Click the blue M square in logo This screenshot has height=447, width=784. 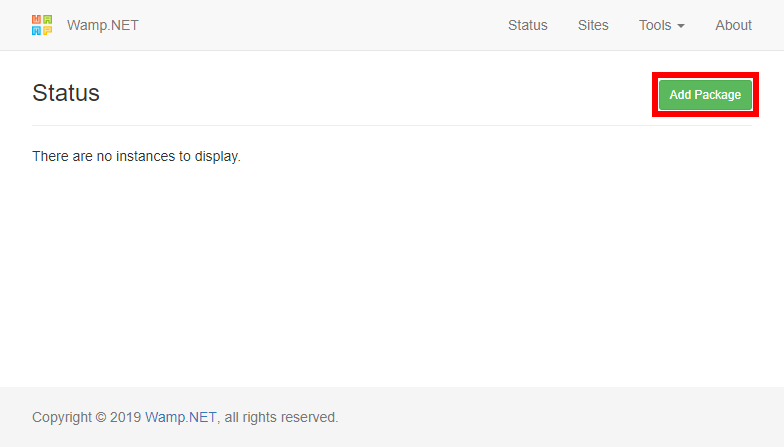[36, 30]
